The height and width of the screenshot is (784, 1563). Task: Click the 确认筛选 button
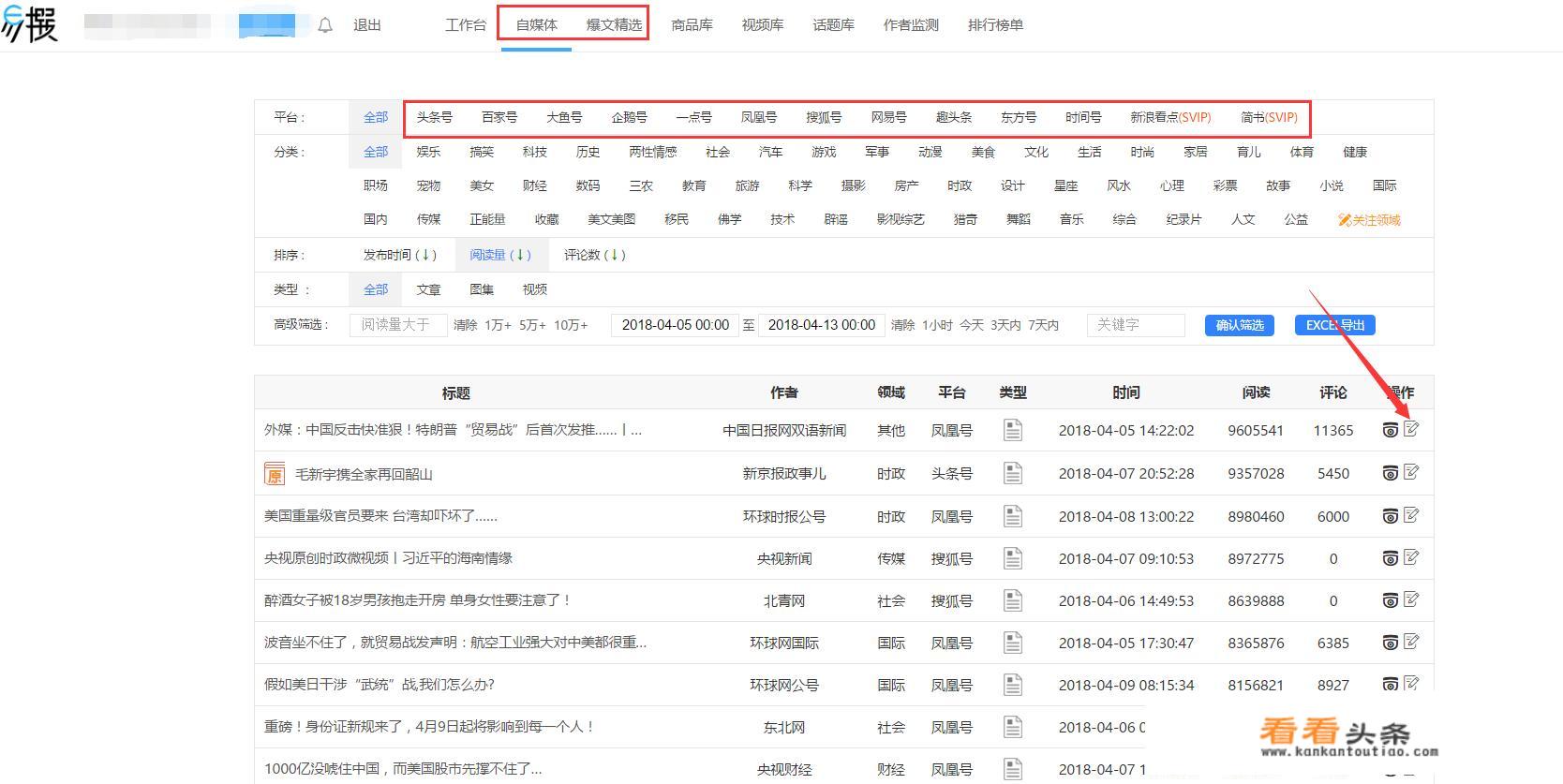[1239, 325]
